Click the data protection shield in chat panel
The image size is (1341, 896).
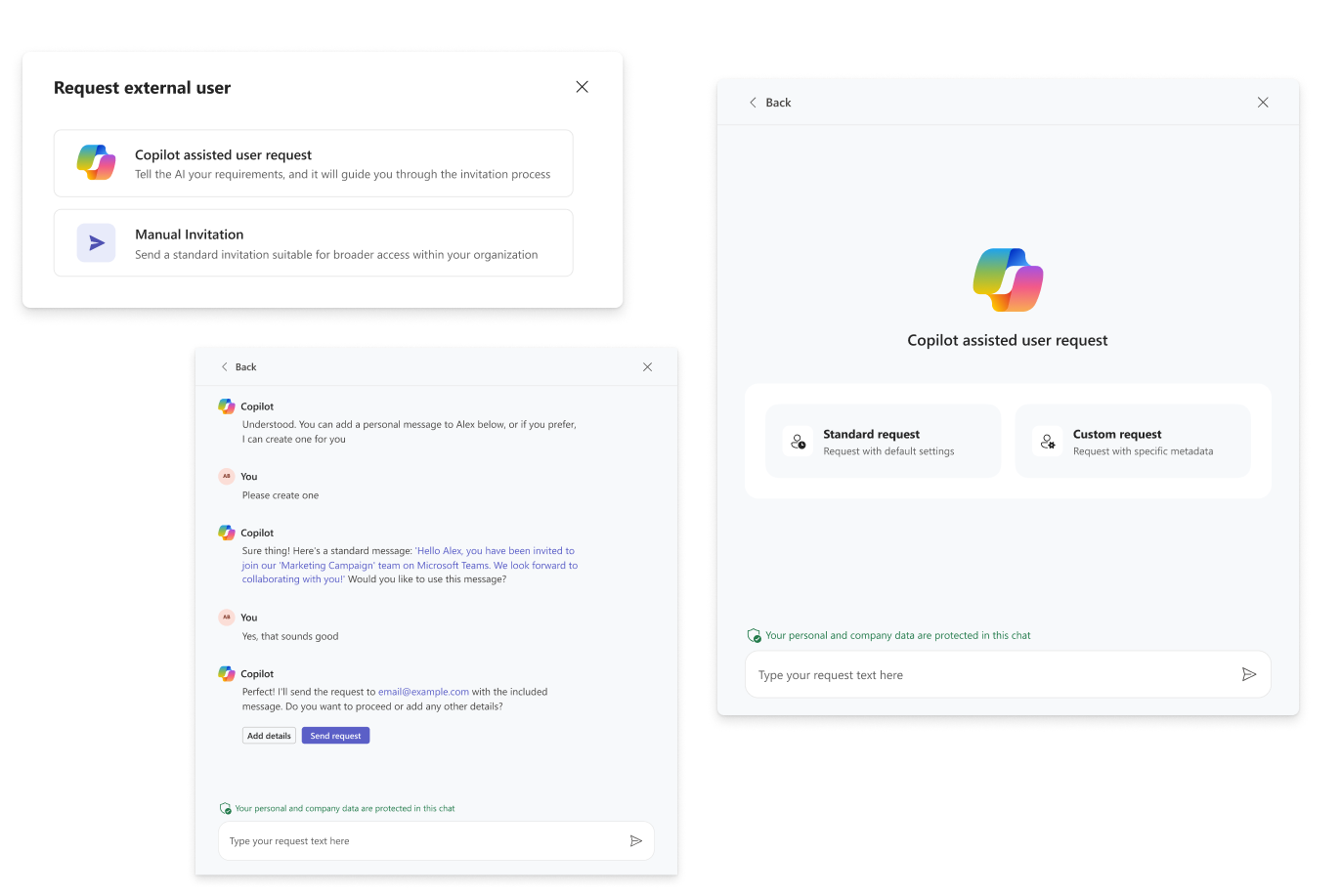click(x=226, y=809)
